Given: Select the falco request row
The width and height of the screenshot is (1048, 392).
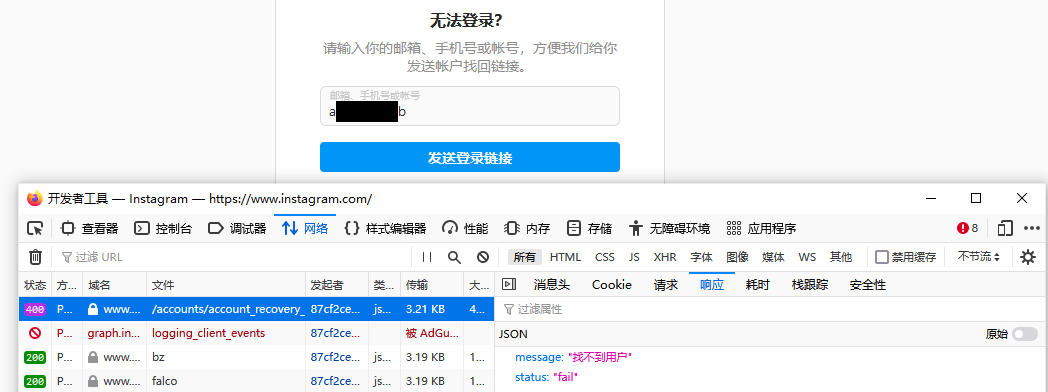Looking at the screenshot, I should coord(257,381).
